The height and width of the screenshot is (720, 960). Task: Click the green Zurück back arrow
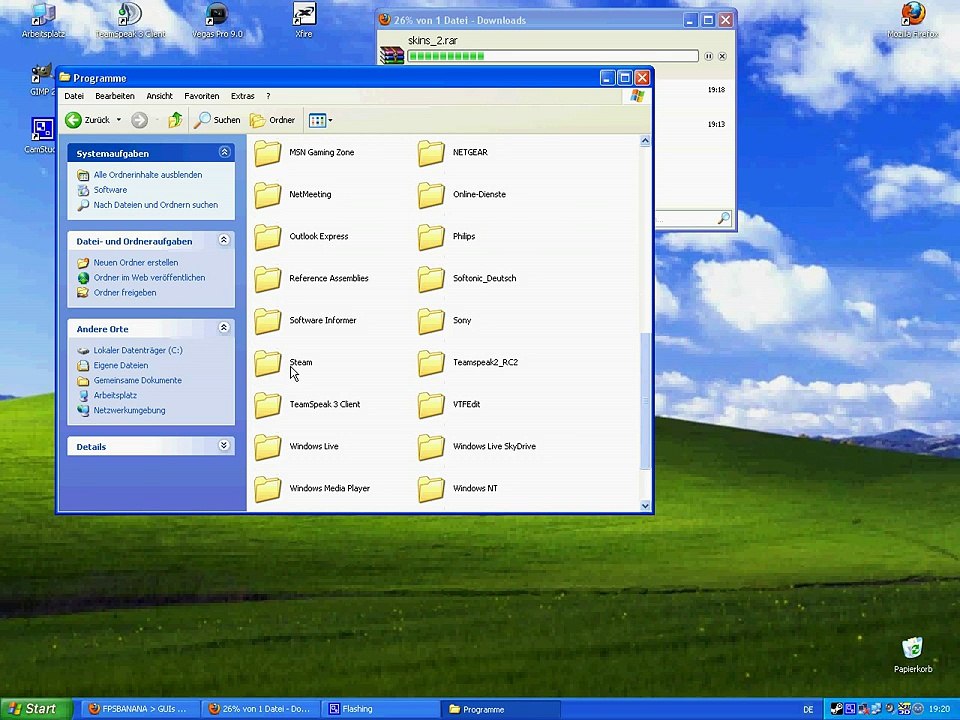click(74, 120)
